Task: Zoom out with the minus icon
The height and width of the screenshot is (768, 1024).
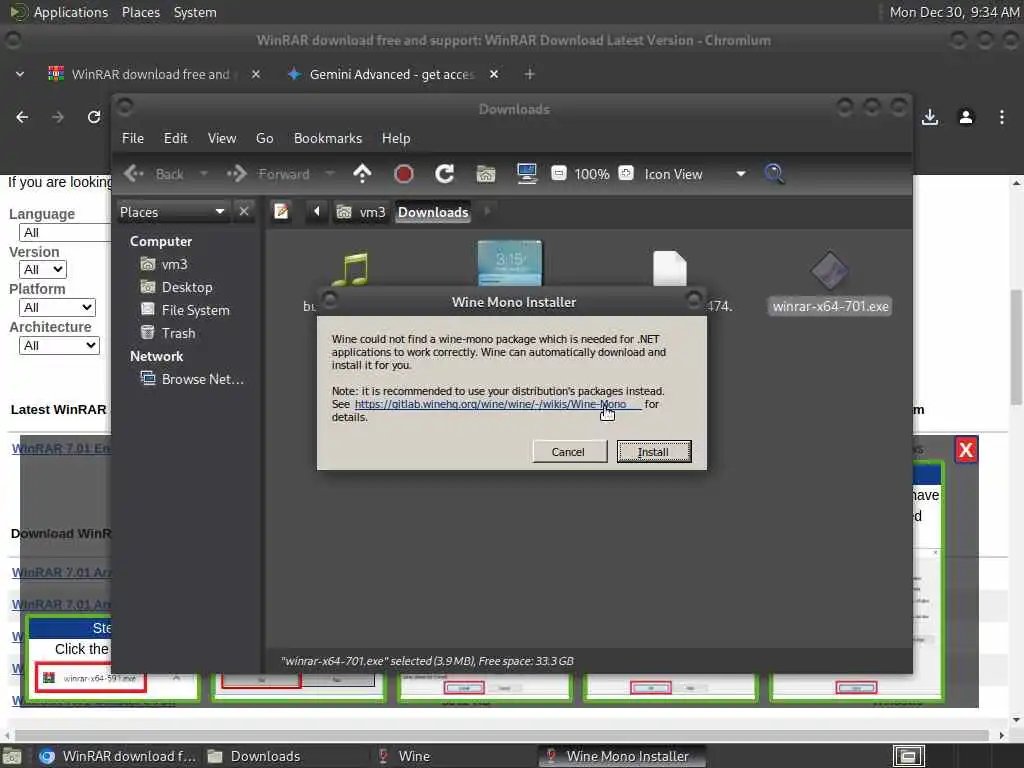Action: 558,174
